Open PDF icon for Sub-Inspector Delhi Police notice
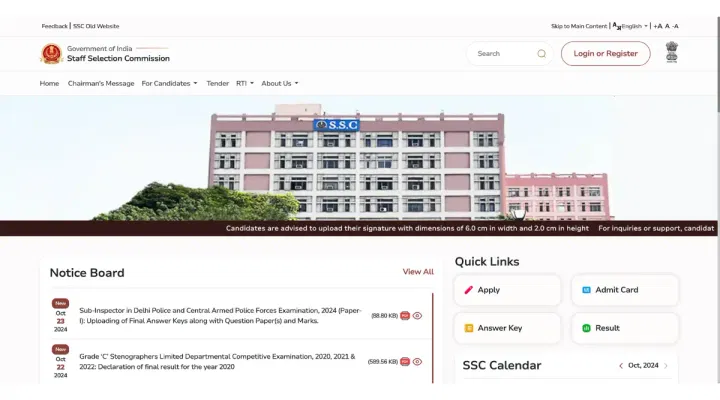 [405, 315]
